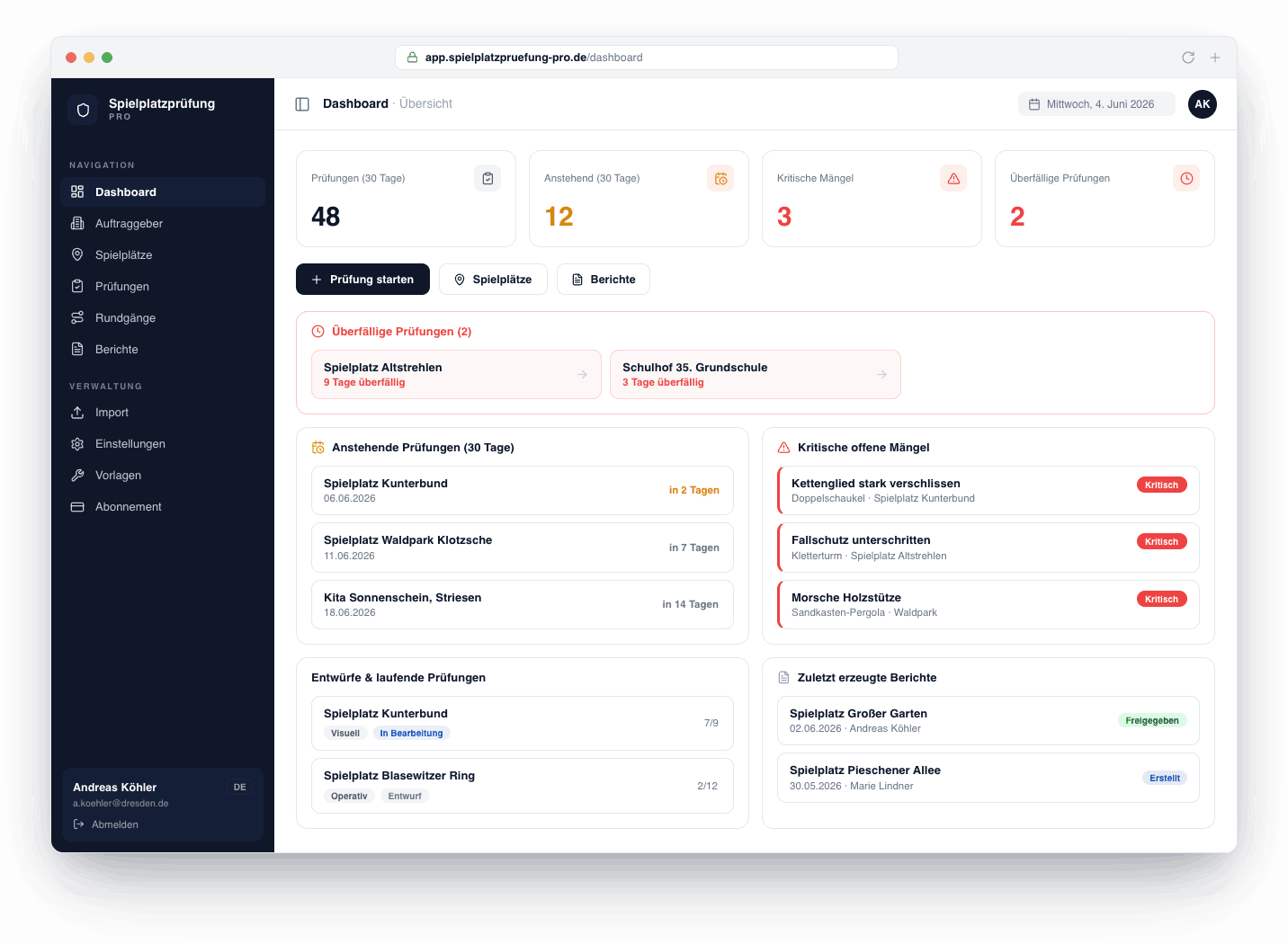
Task: Click calendar-clock icon in Anstehend (30 Tage) card
Action: click(720, 178)
